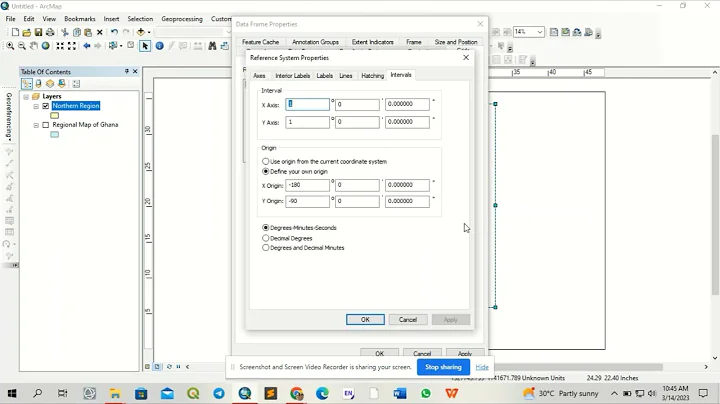Click the layout vertical scrollbar
Viewport: 720px width, 404px height.
click(715, 215)
